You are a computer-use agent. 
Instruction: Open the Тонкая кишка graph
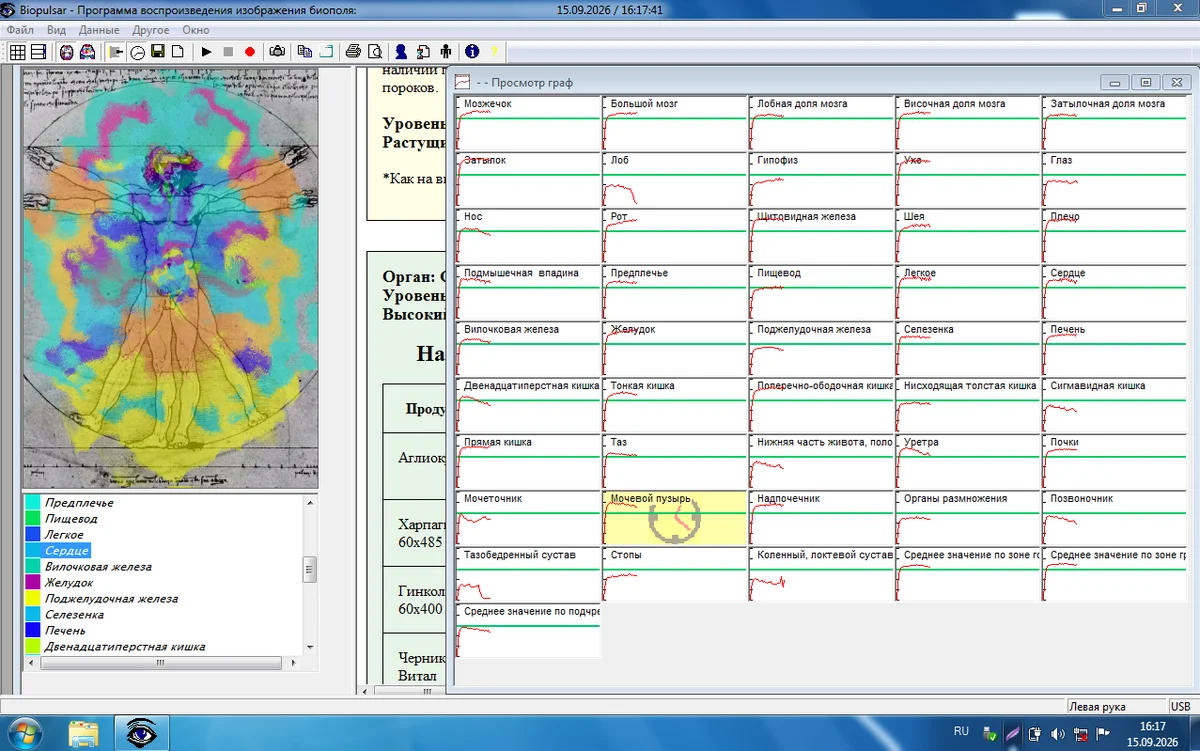click(x=674, y=405)
